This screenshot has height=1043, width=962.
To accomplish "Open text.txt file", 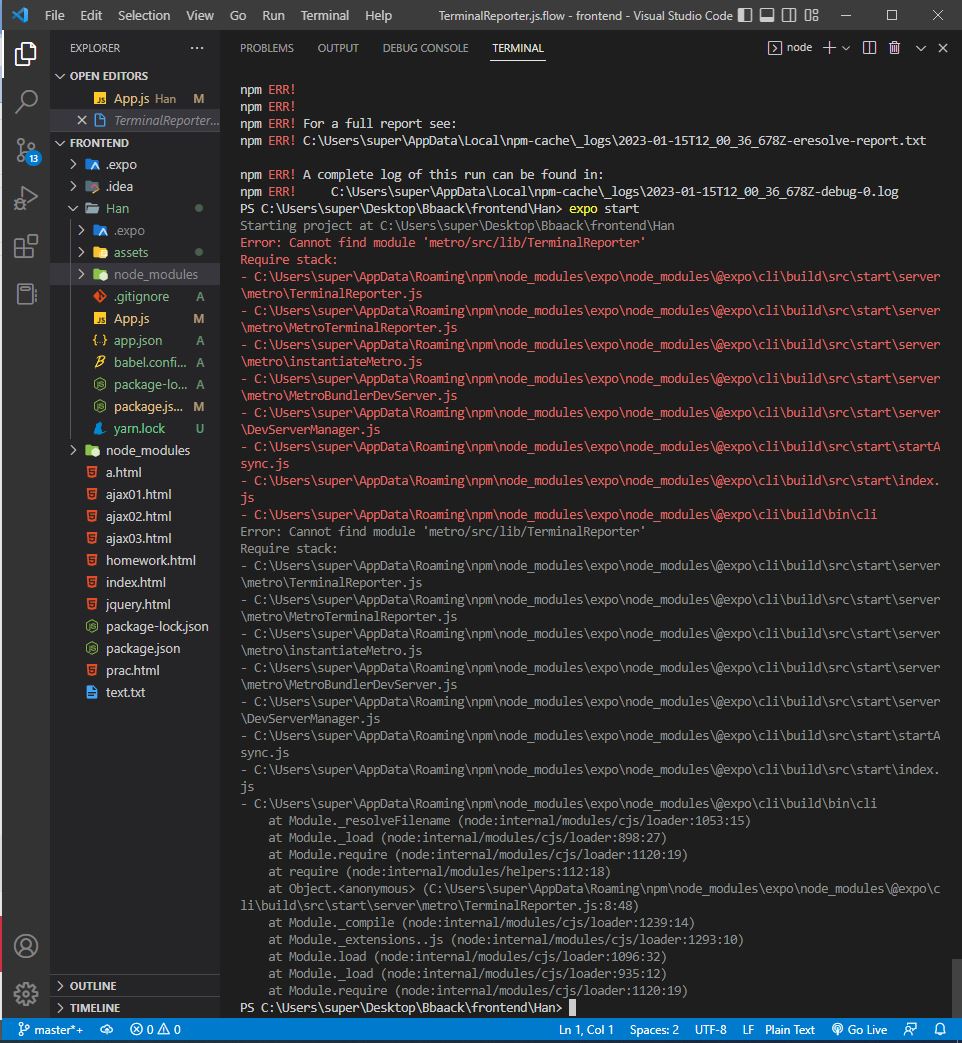I will tap(135, 692).
